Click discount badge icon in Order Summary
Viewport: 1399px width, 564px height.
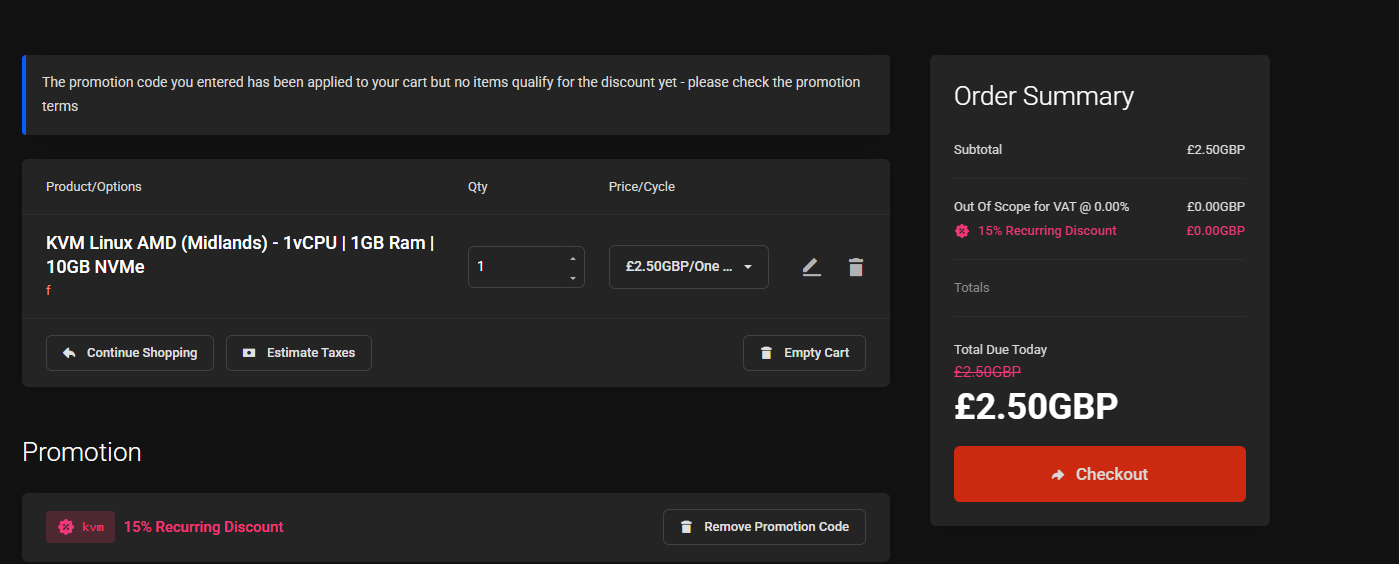[962, 231]
